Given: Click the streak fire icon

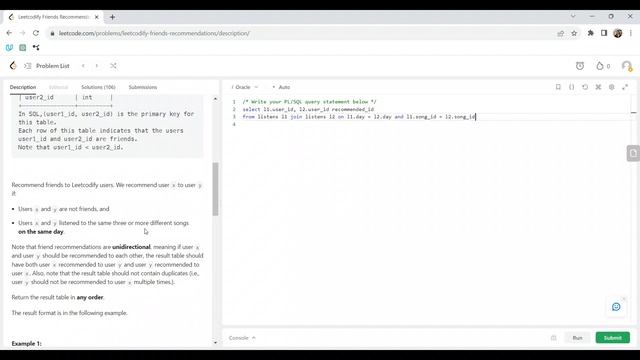Looking at the screenshot, I should pyautogui.click(x=600, y=66).
